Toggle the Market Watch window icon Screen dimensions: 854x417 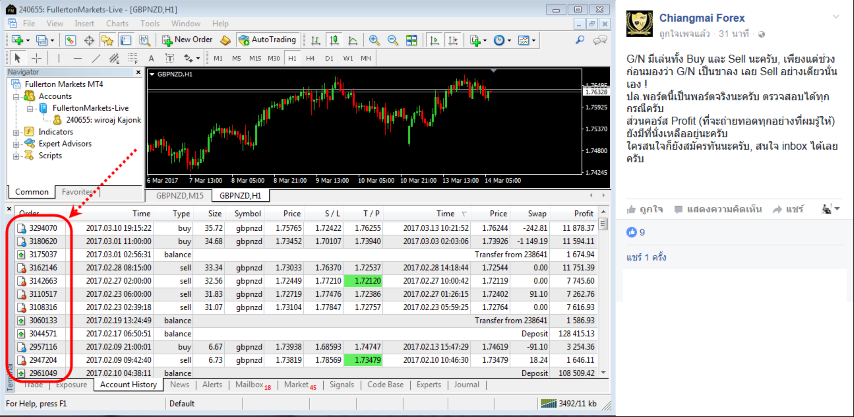point(70,40)
